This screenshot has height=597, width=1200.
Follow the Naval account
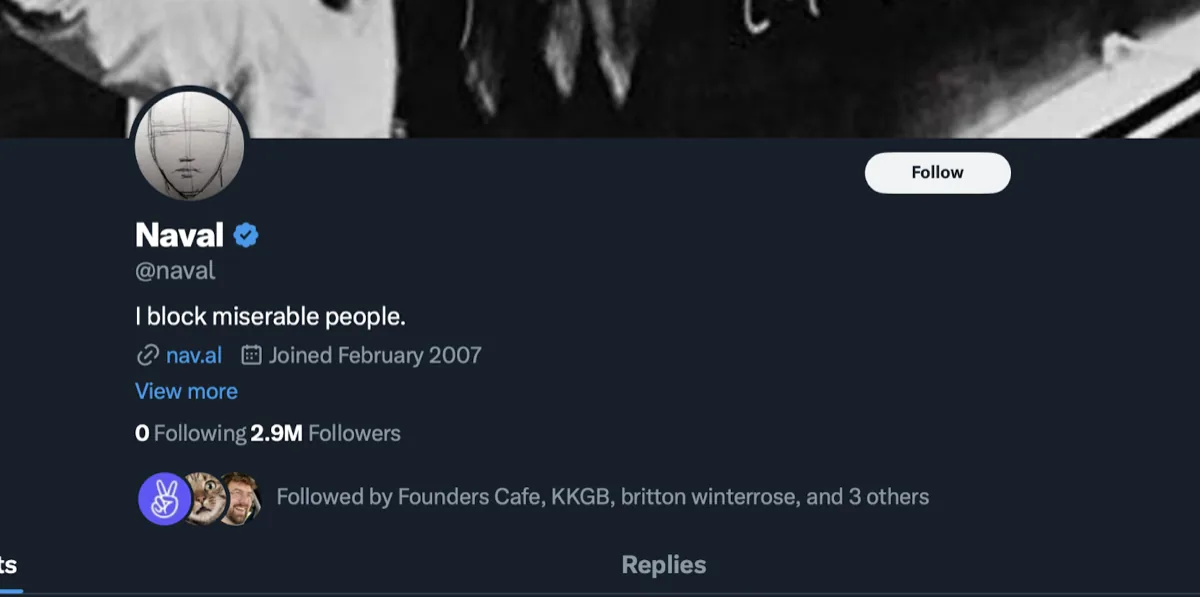click(937, 173)
